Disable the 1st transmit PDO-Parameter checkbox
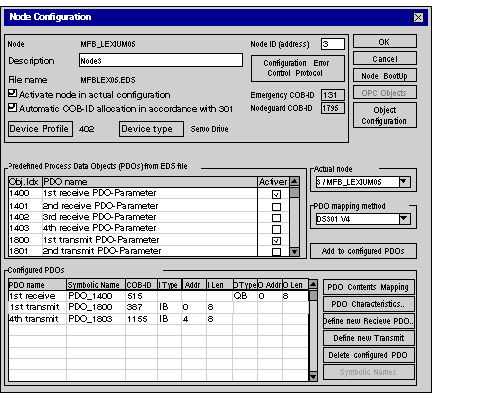 [276, 240]
